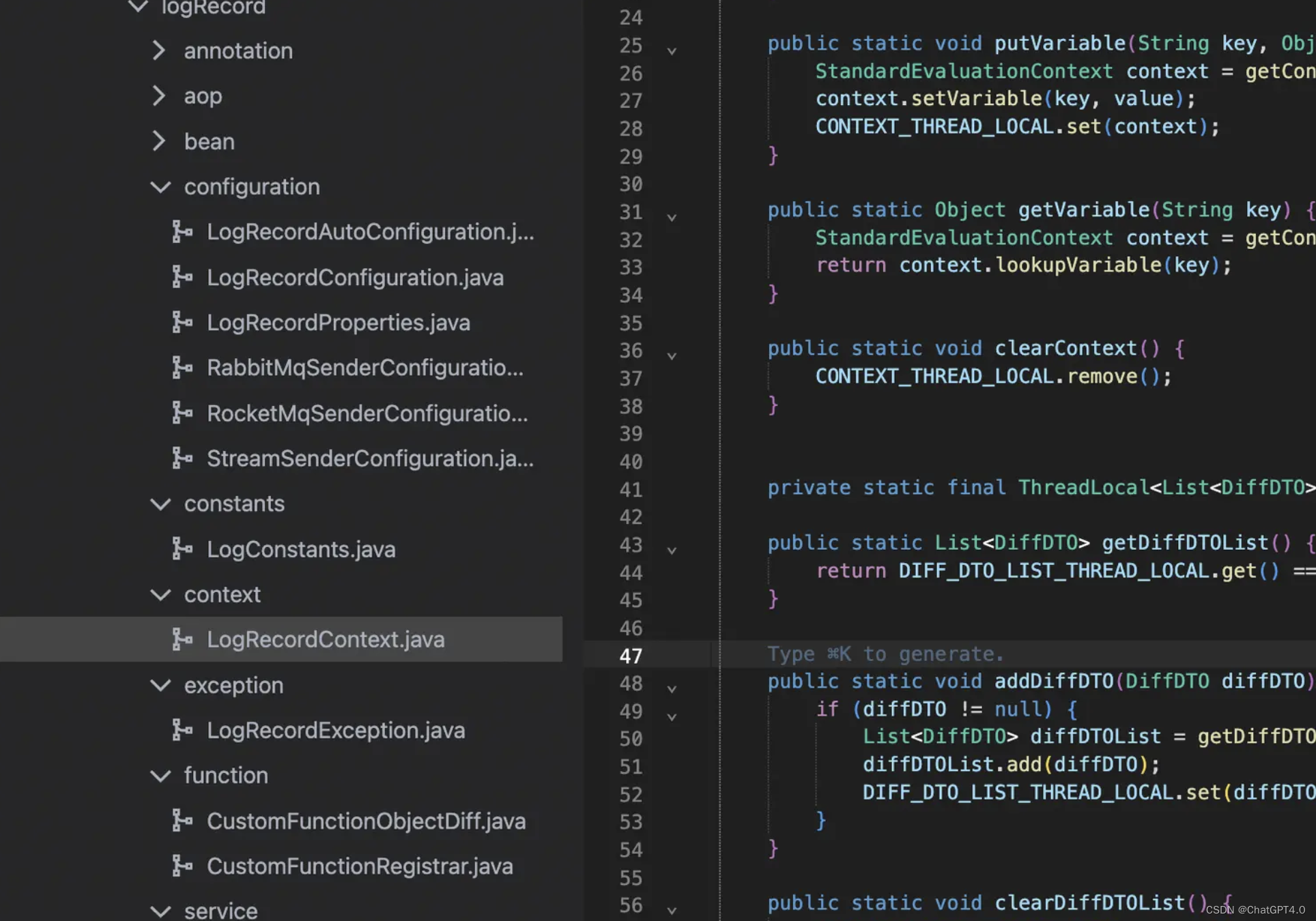Click the LogConstants.java file icon
This screenshot has height=921, width=1316.
click(182, 549)
